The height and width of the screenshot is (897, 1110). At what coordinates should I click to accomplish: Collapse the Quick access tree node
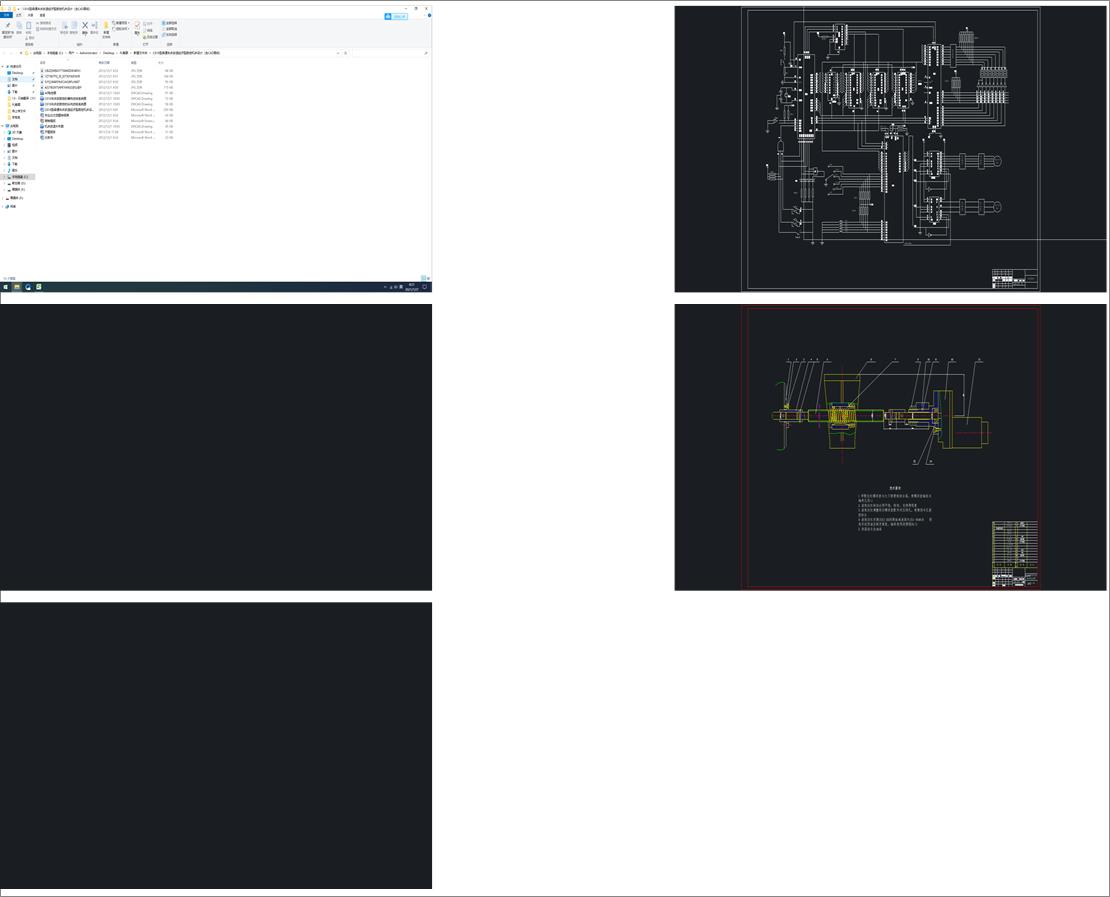click(x=3, y=67)
